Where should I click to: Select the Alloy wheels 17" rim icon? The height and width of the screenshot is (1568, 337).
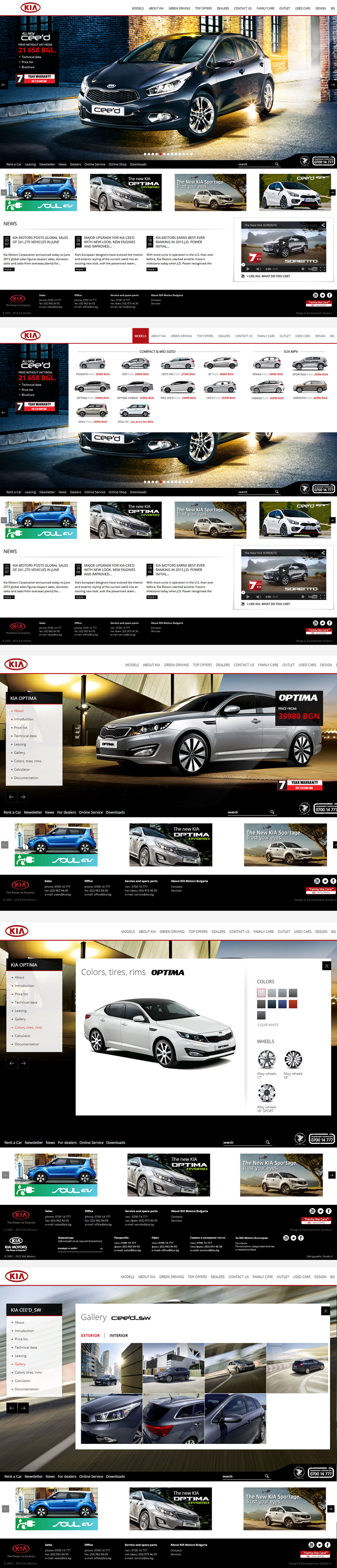[x=267, y=1059]
